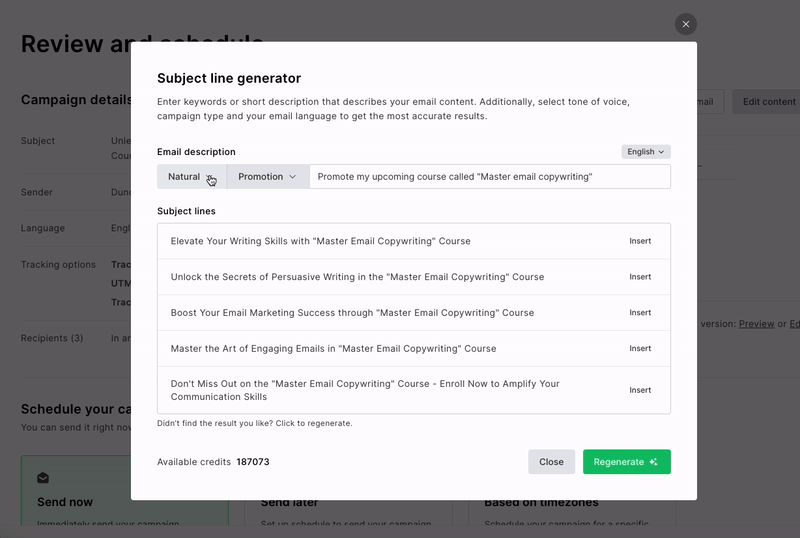Click the Close button

[551, 461]
